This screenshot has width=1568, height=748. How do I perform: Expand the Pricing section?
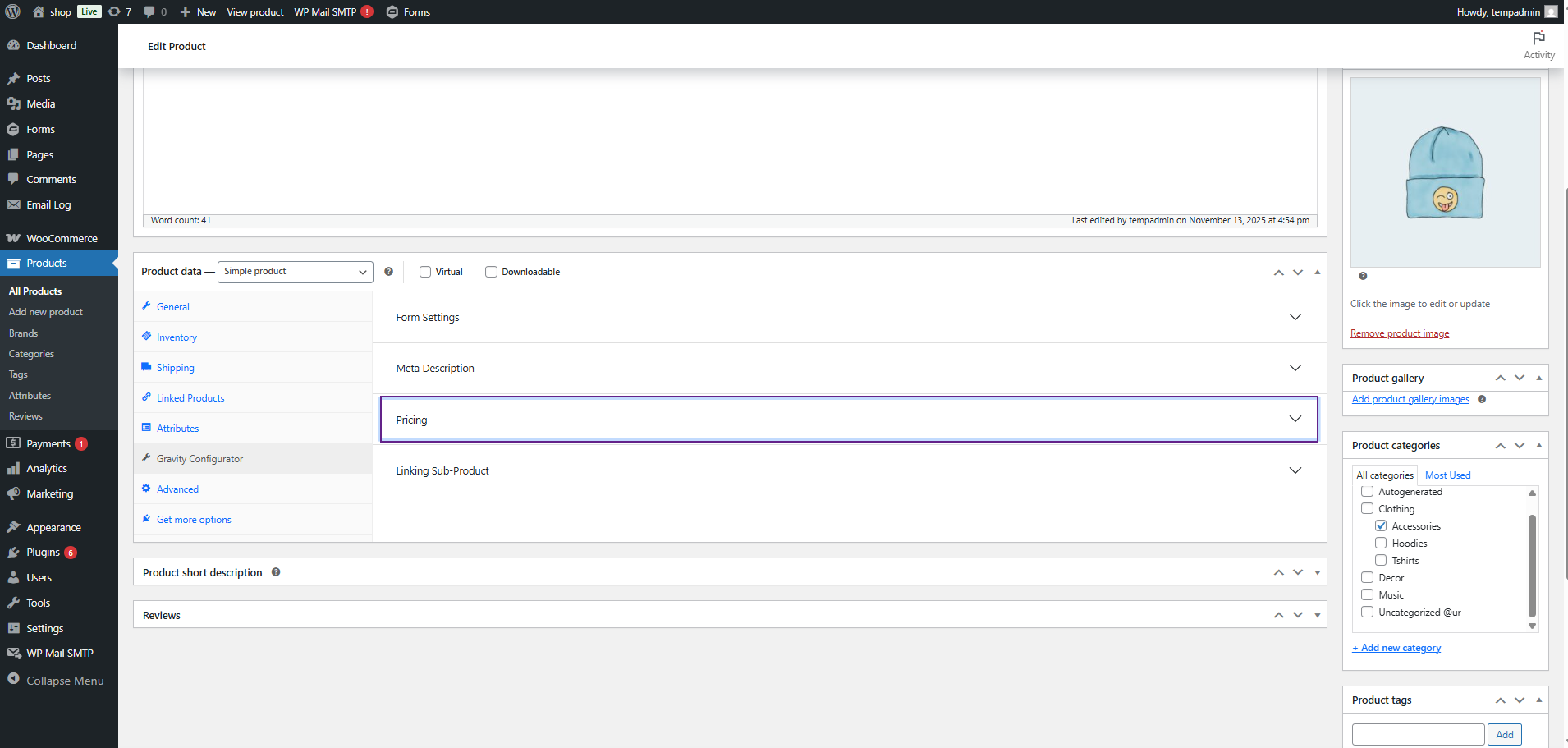(x=849, y=420)
